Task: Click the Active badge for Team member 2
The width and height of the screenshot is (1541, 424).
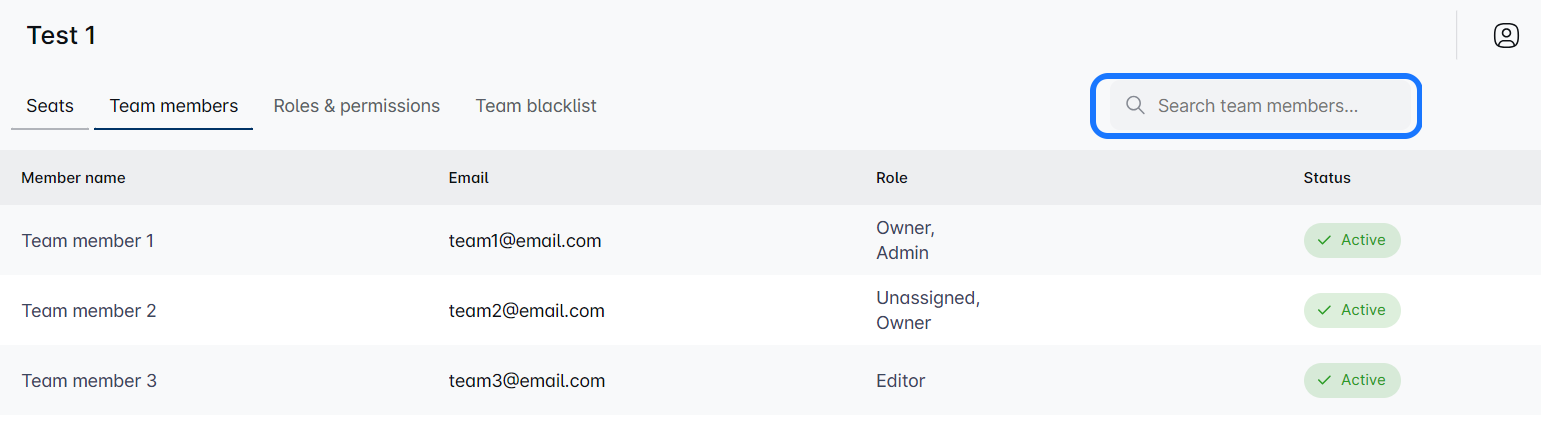Action: coord(1352,310)
